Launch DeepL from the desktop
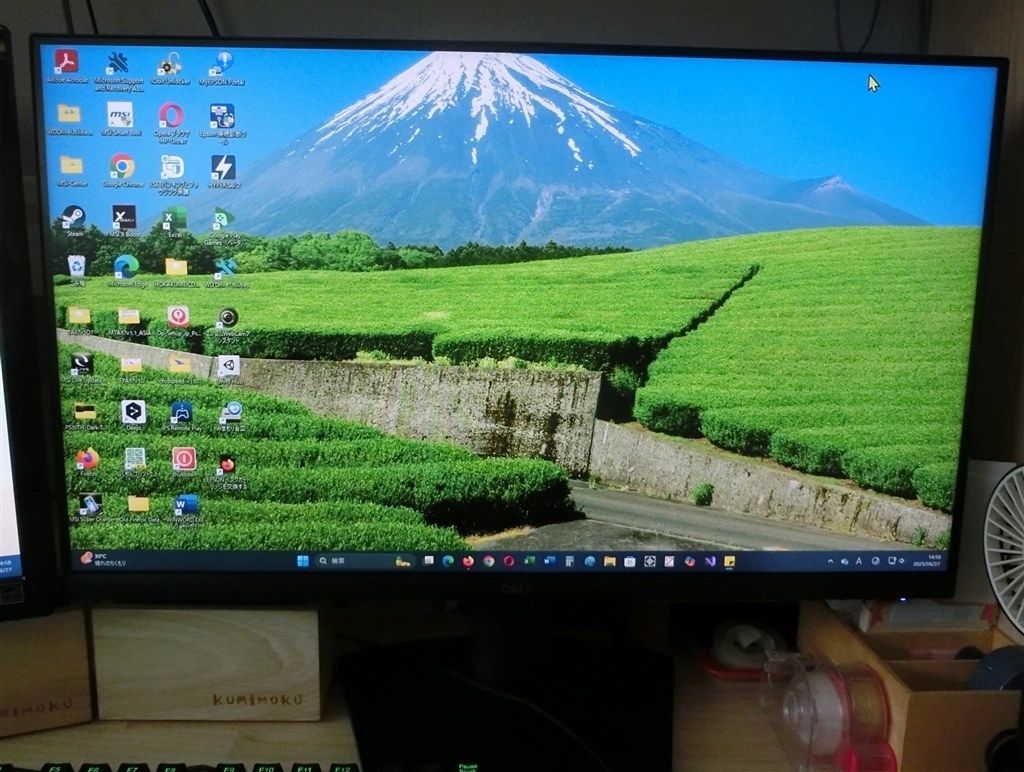 coord(134,413)
